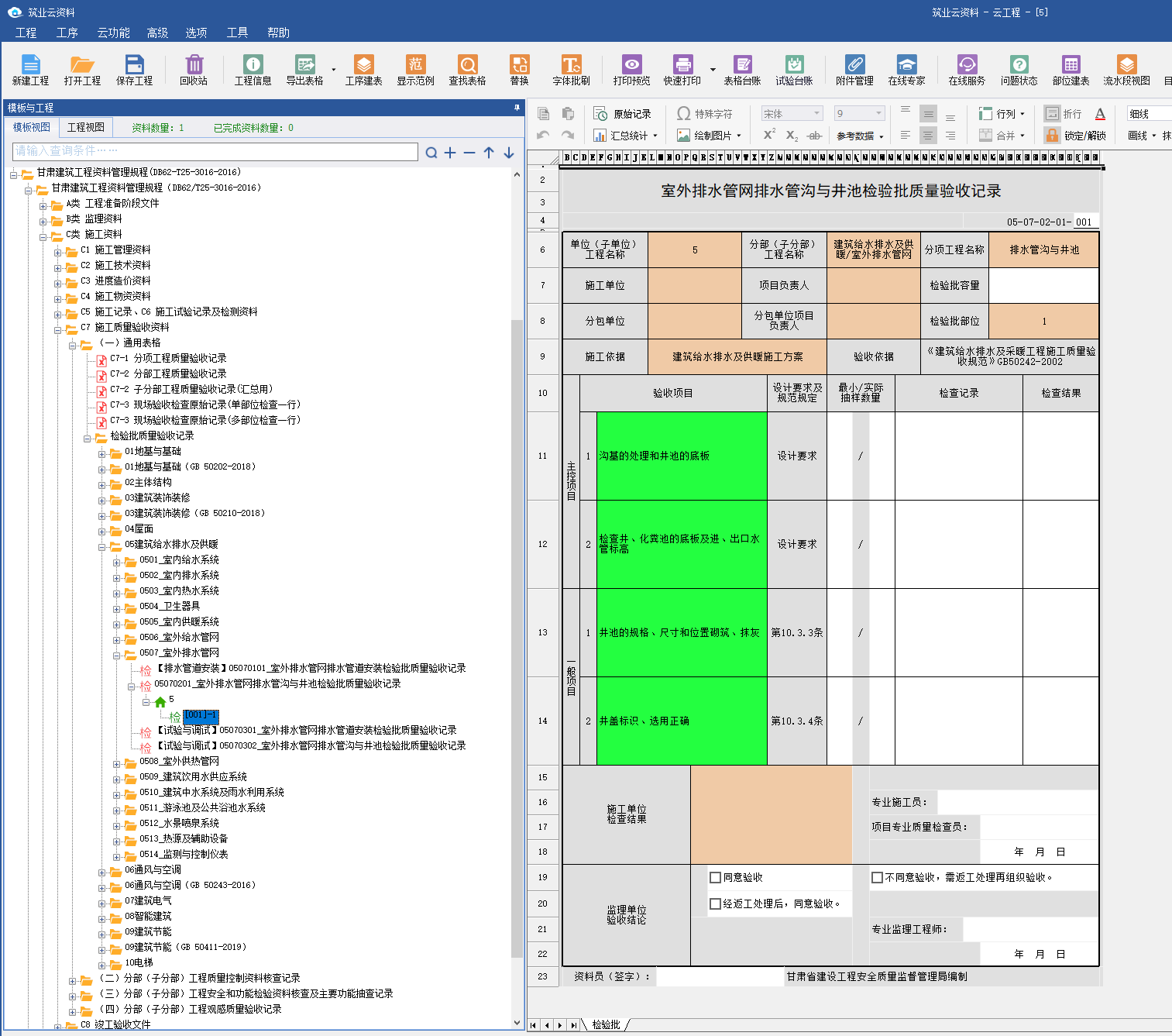1172x1036 pixels.
Task: Click the 细线 line style field
Action: coord(1149,114)
